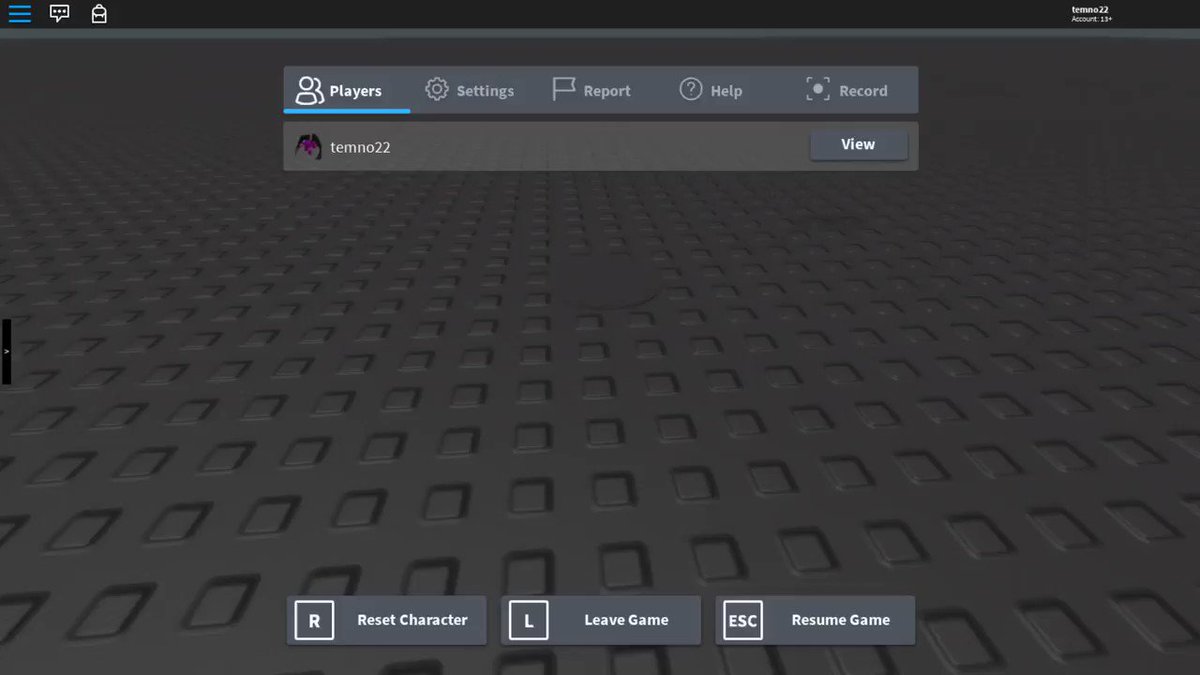Viewport: 1200px width, 675px height.
Task: Click the Leave Game button
Action: coord(601,620)
